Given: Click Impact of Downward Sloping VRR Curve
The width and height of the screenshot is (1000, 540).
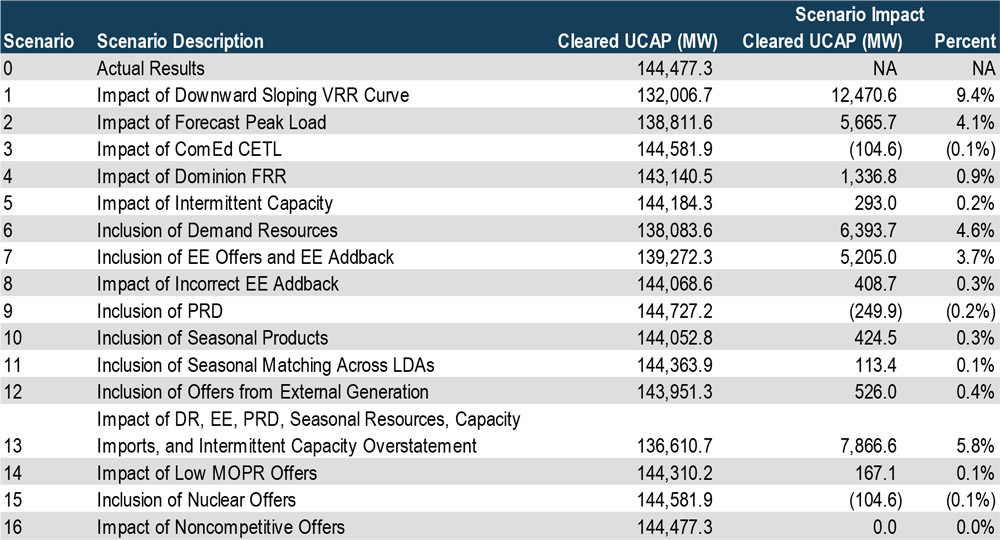Looking at the screenshot, I should [253, 96].
